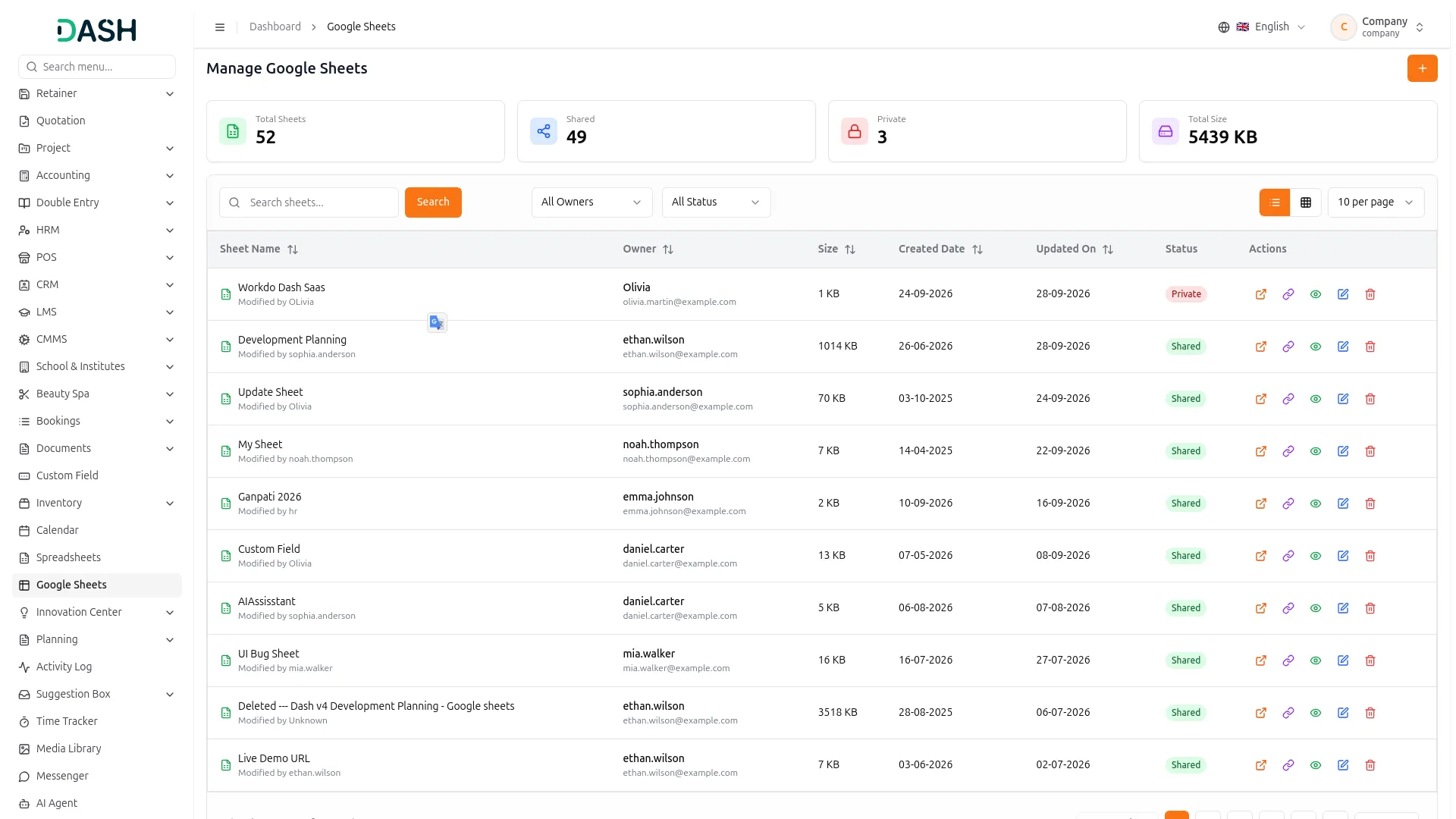The width and height of the screenshot is (1456, 819).
Task: Open Live Demo URL sheet externally
Action: tap(1261, 765)
